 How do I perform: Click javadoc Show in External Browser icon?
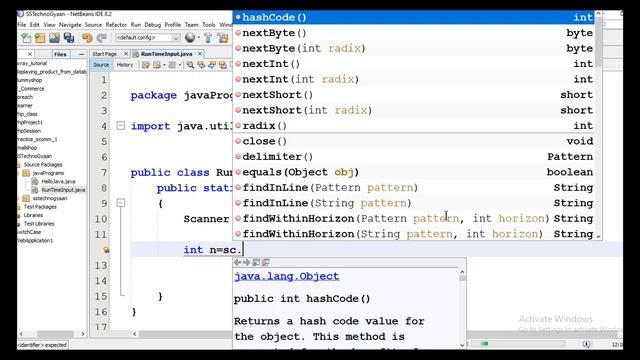click(x=256, y=262)
